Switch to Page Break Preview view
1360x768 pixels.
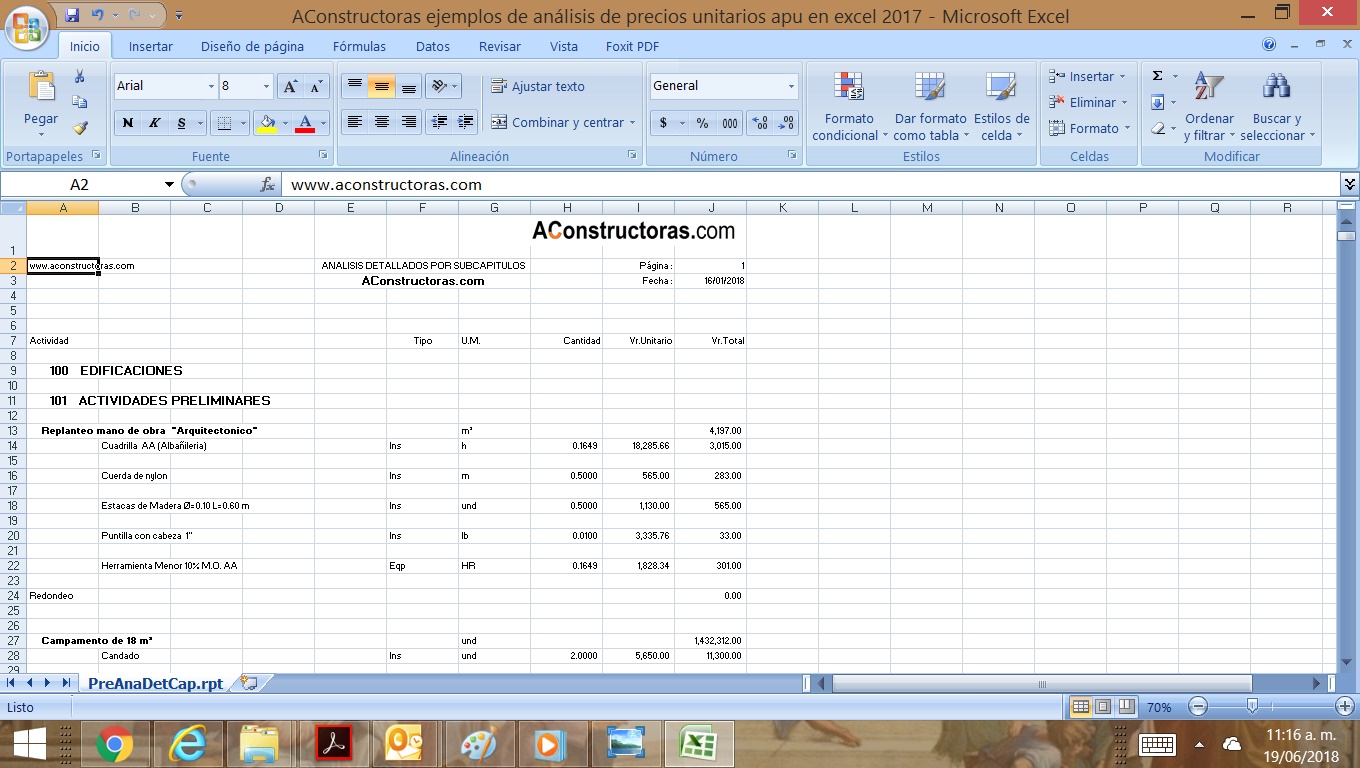click(1126, 707)
